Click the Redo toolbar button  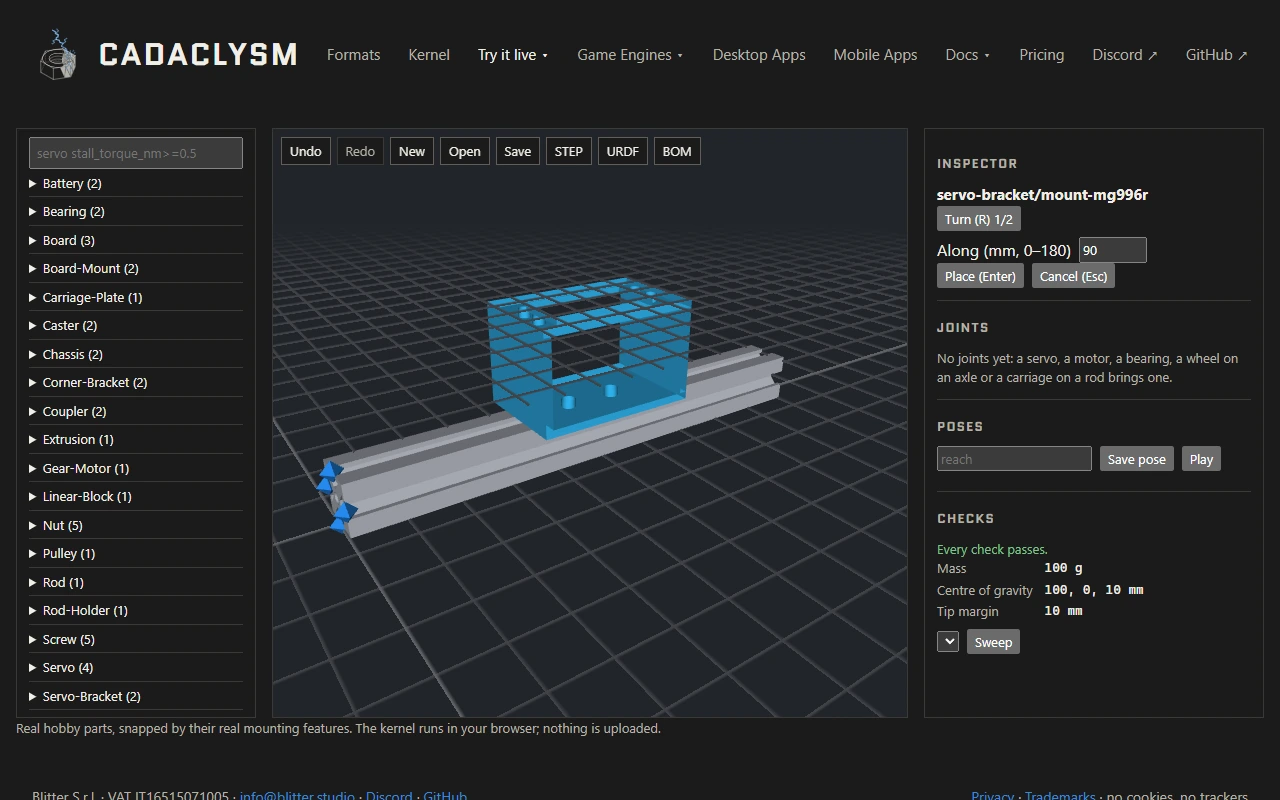tap(360, 152)
